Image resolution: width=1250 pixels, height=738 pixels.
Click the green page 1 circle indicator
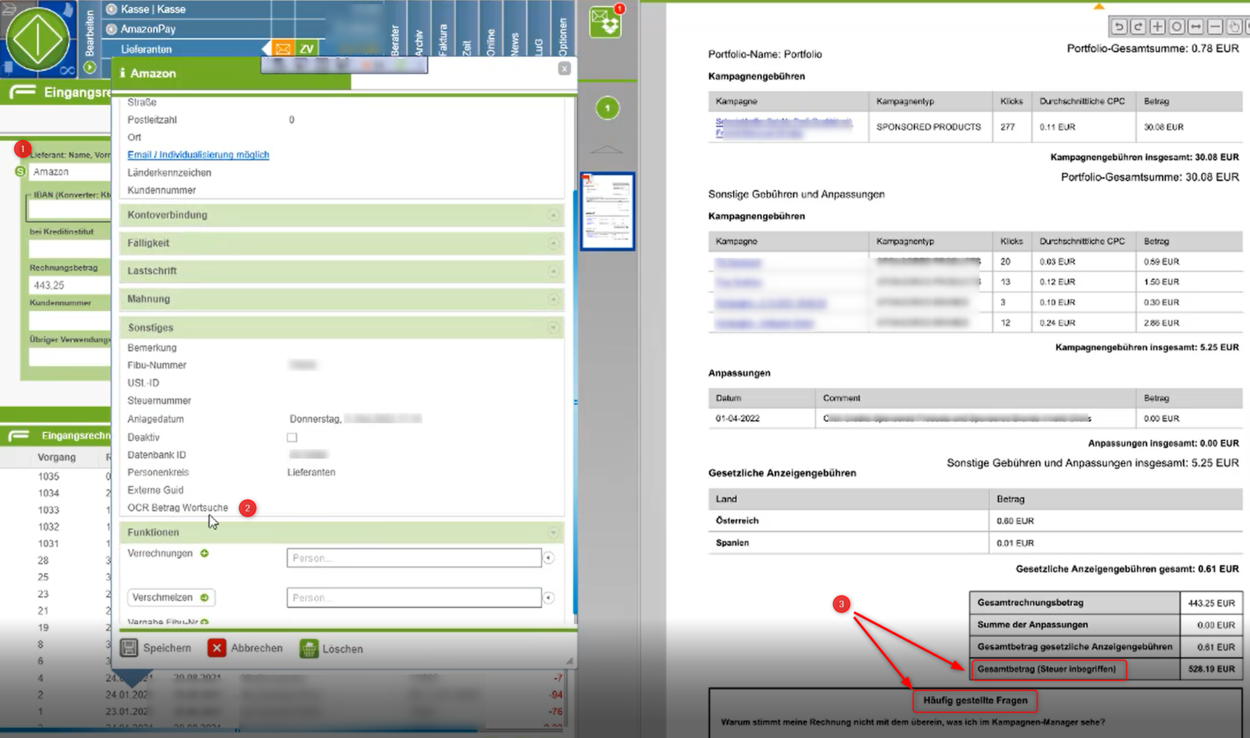point(607,108)
